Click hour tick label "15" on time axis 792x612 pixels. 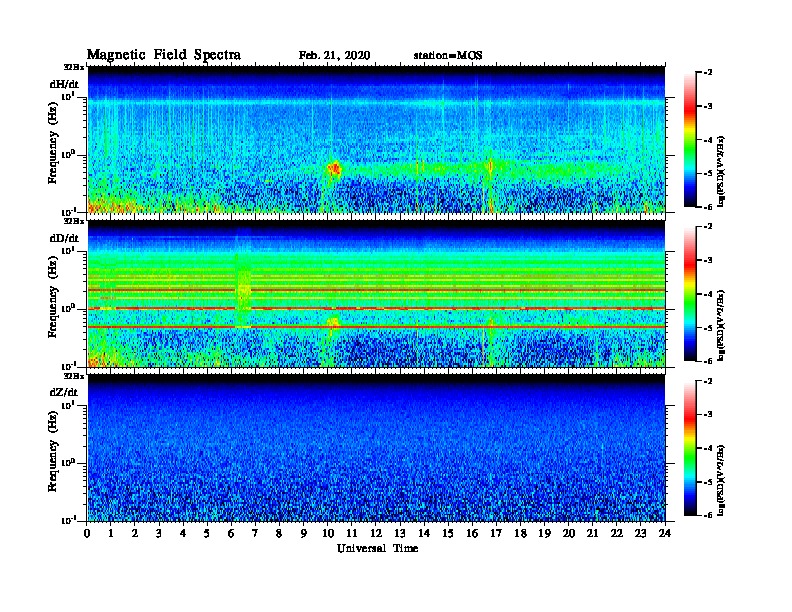(x=448, y=534)
